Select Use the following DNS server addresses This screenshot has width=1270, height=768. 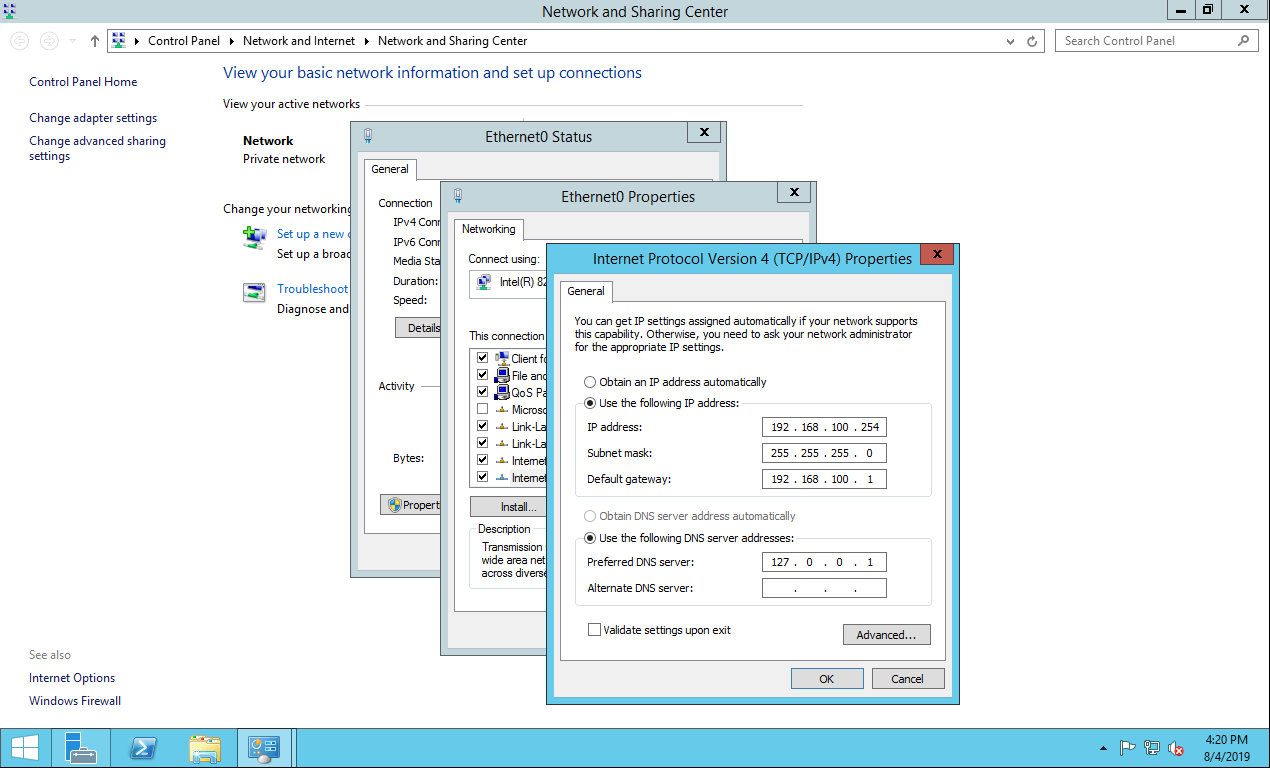point(590,538)
